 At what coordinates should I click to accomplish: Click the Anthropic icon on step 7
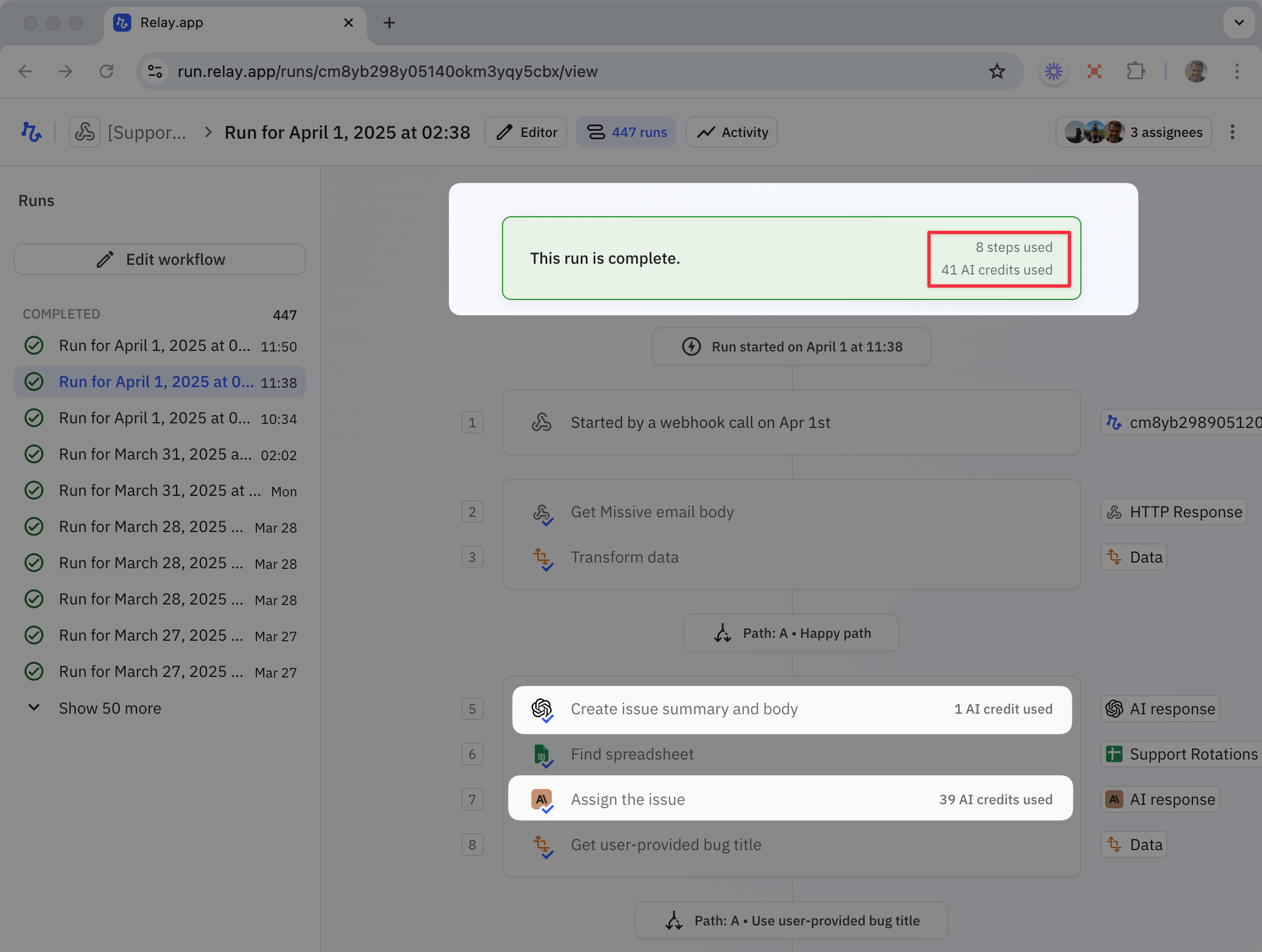pos(542,799)
